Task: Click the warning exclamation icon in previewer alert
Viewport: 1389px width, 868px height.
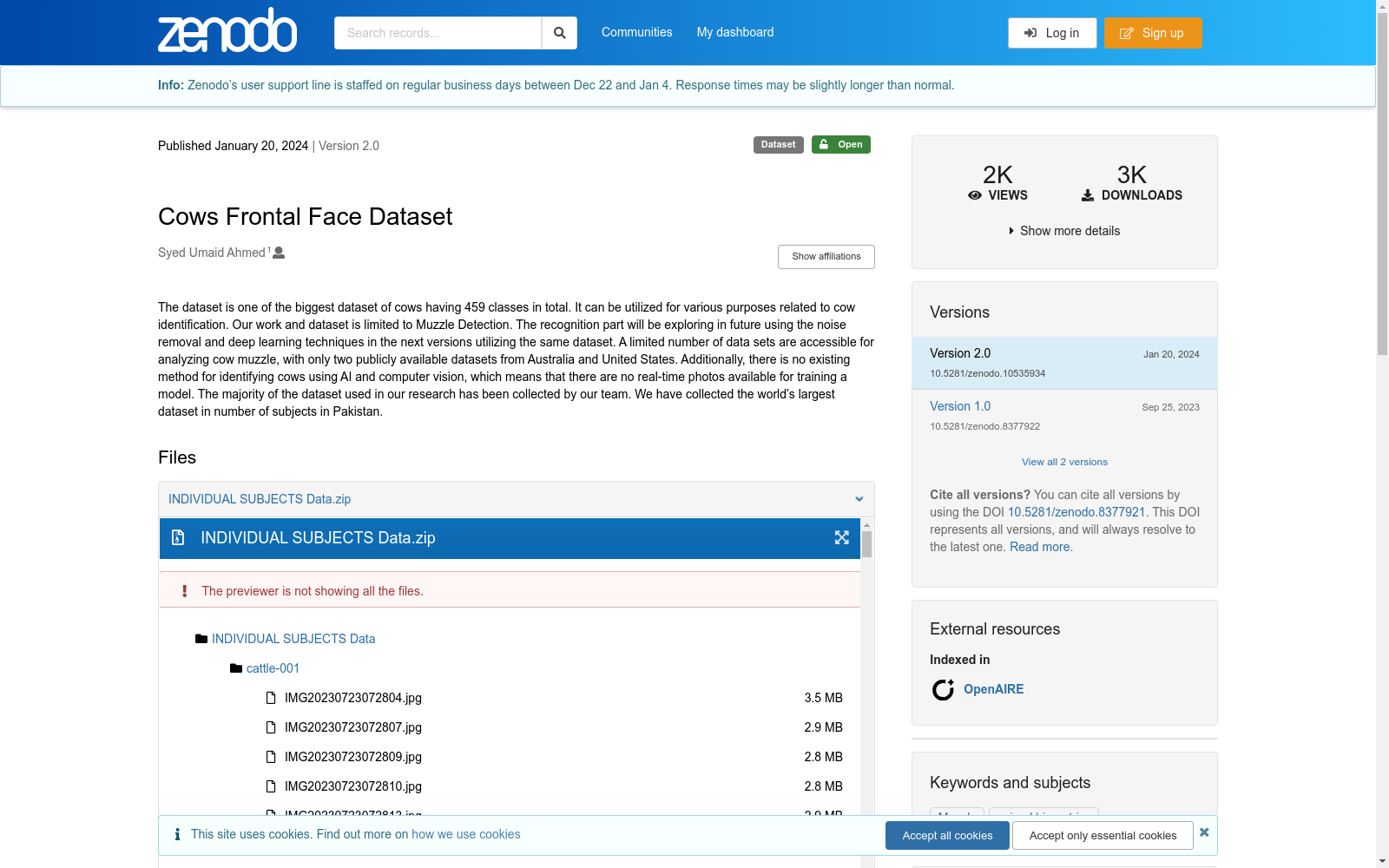Action: [184, 591]
